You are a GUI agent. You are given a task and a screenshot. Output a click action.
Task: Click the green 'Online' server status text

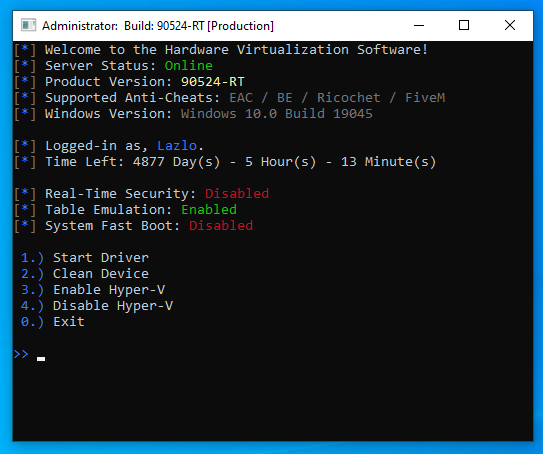pyautogui.click(x=188, y=66)
